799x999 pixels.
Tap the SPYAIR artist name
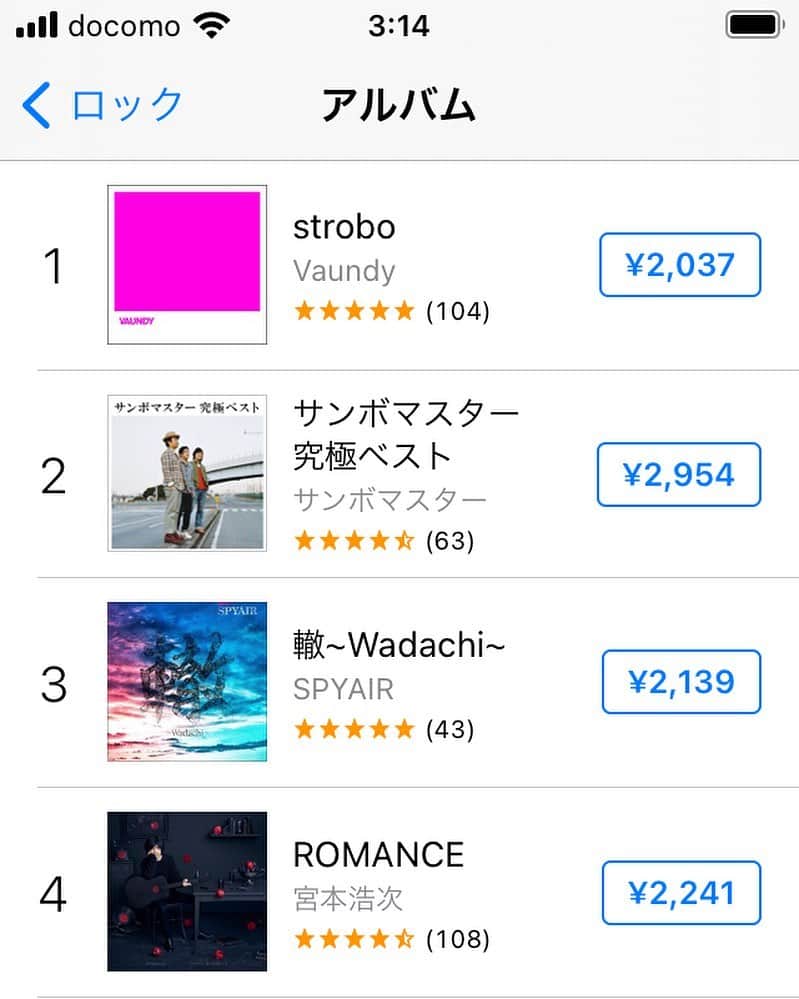click(x=343, y=689)
